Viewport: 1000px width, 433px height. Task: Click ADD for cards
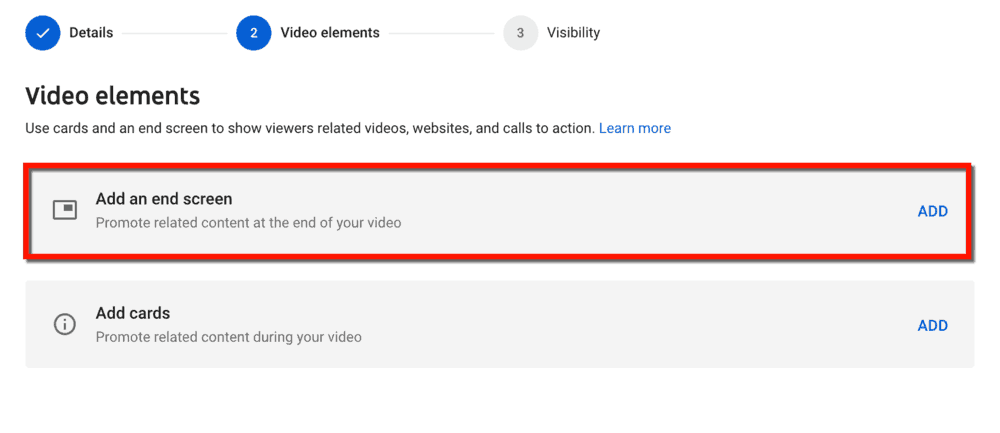932,326
